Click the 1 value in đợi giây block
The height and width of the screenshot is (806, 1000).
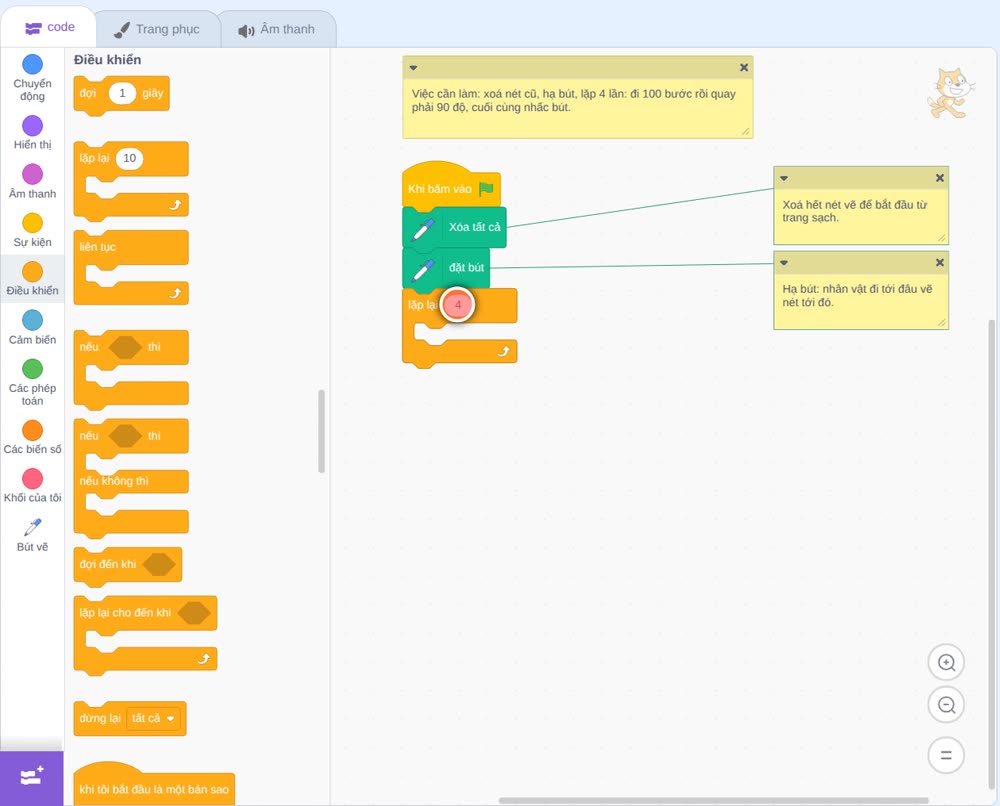pos(122,93)
